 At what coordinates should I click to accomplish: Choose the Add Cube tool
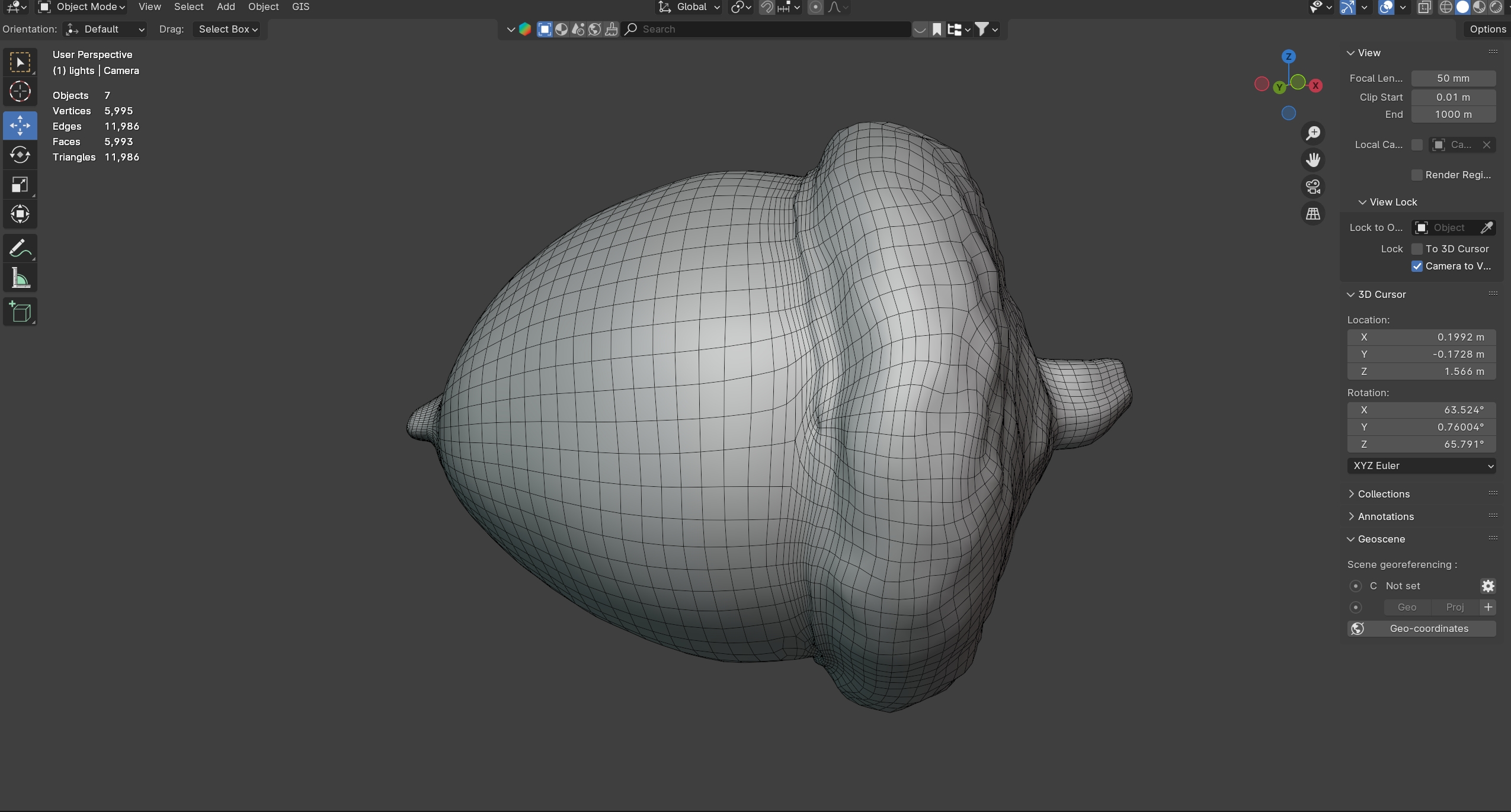(x=20, y=312)
